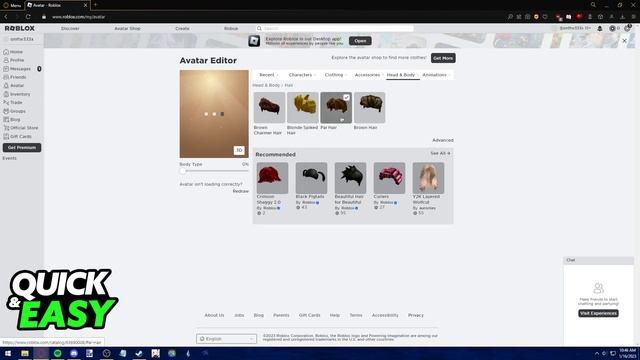Expand the Animations tab dropdown

coord(436,75)
